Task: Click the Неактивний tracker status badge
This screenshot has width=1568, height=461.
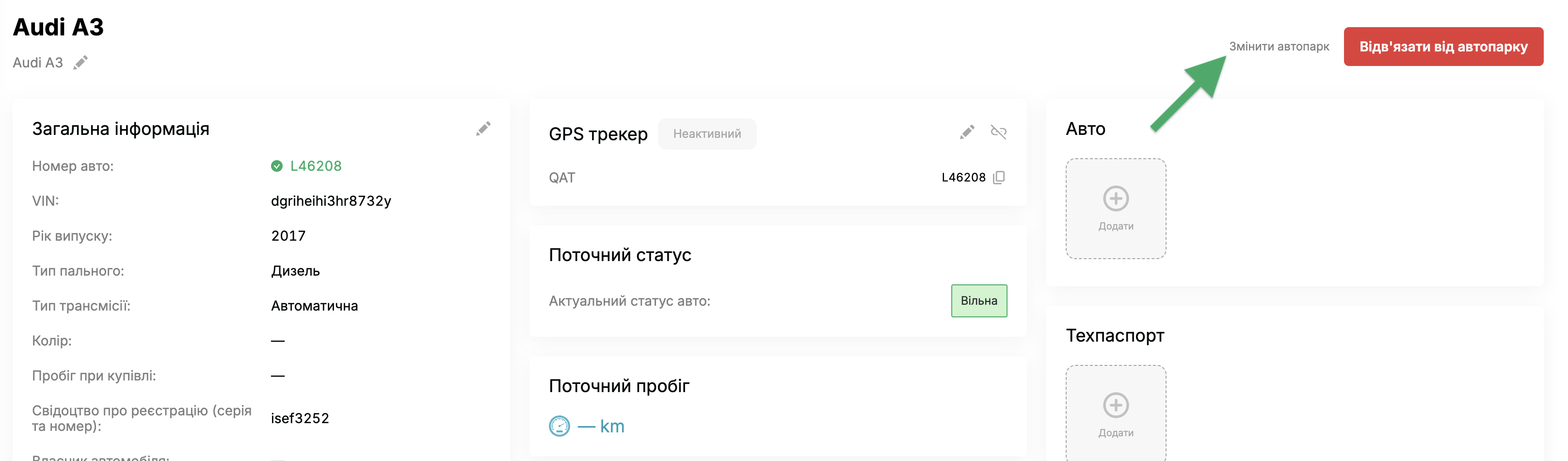Action: pos(707,134)
